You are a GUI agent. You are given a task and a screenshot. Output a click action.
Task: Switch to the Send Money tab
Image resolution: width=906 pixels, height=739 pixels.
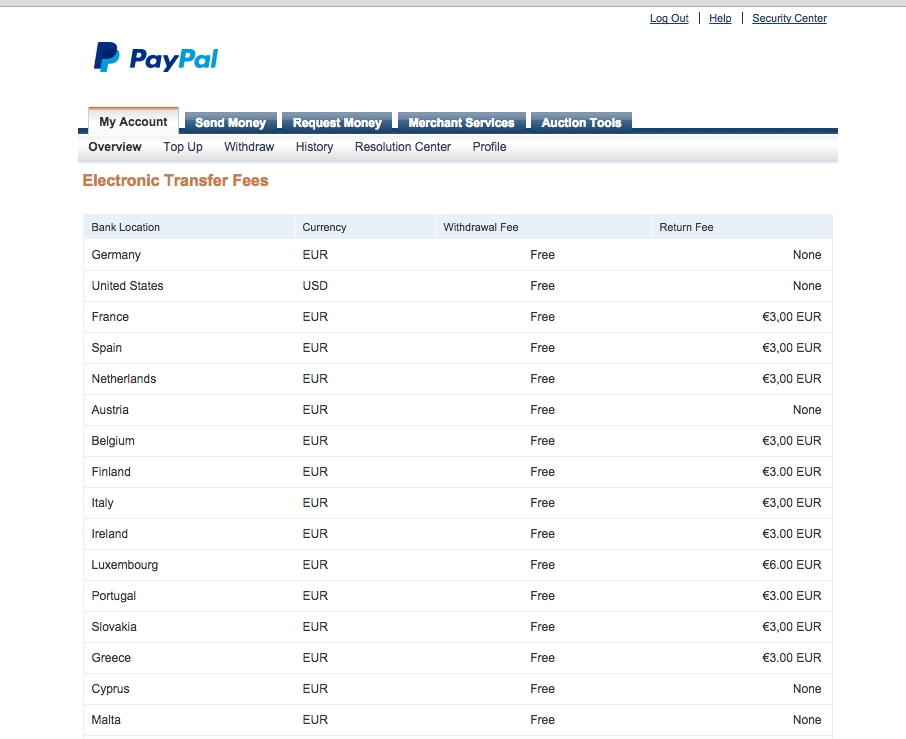coord(231,122)
